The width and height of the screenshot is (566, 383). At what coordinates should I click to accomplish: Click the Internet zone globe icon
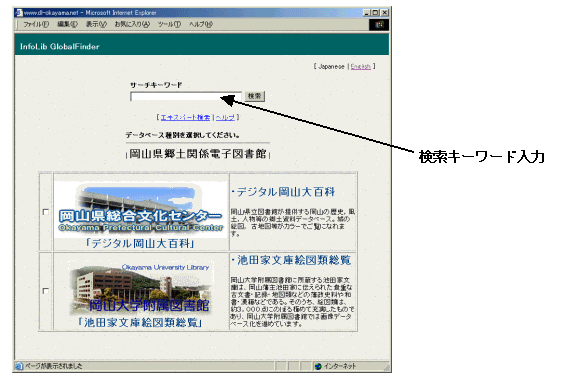point(318,366)
